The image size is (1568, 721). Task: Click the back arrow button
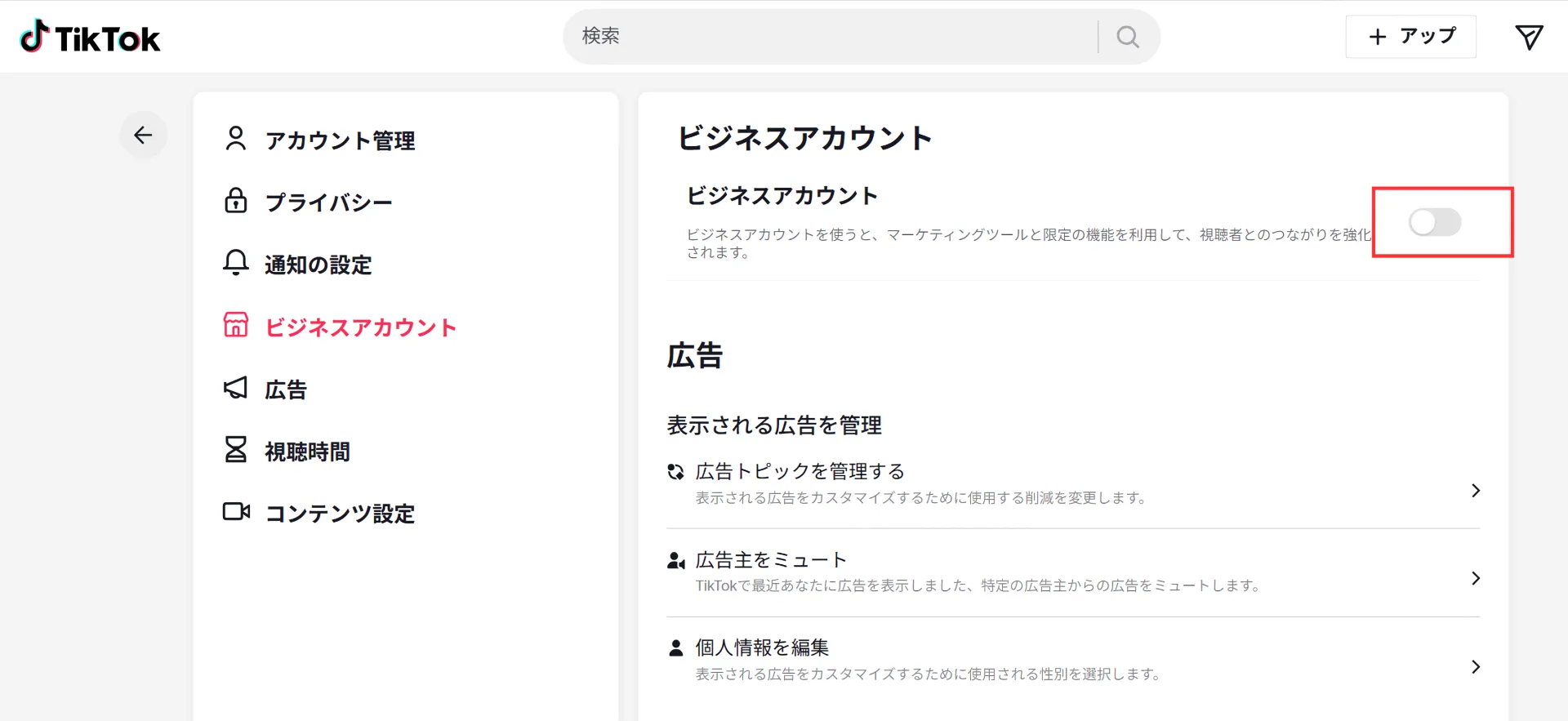[144, 135]
